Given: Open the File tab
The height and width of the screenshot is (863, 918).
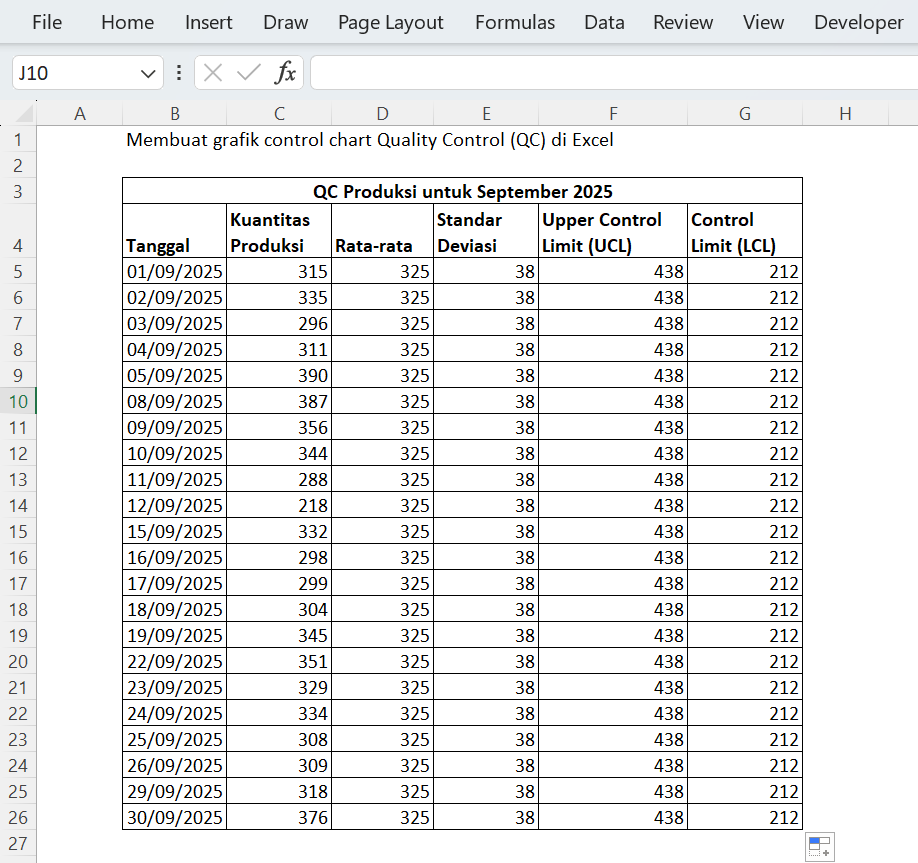Looking at the screenshot, I should point(46,22).
